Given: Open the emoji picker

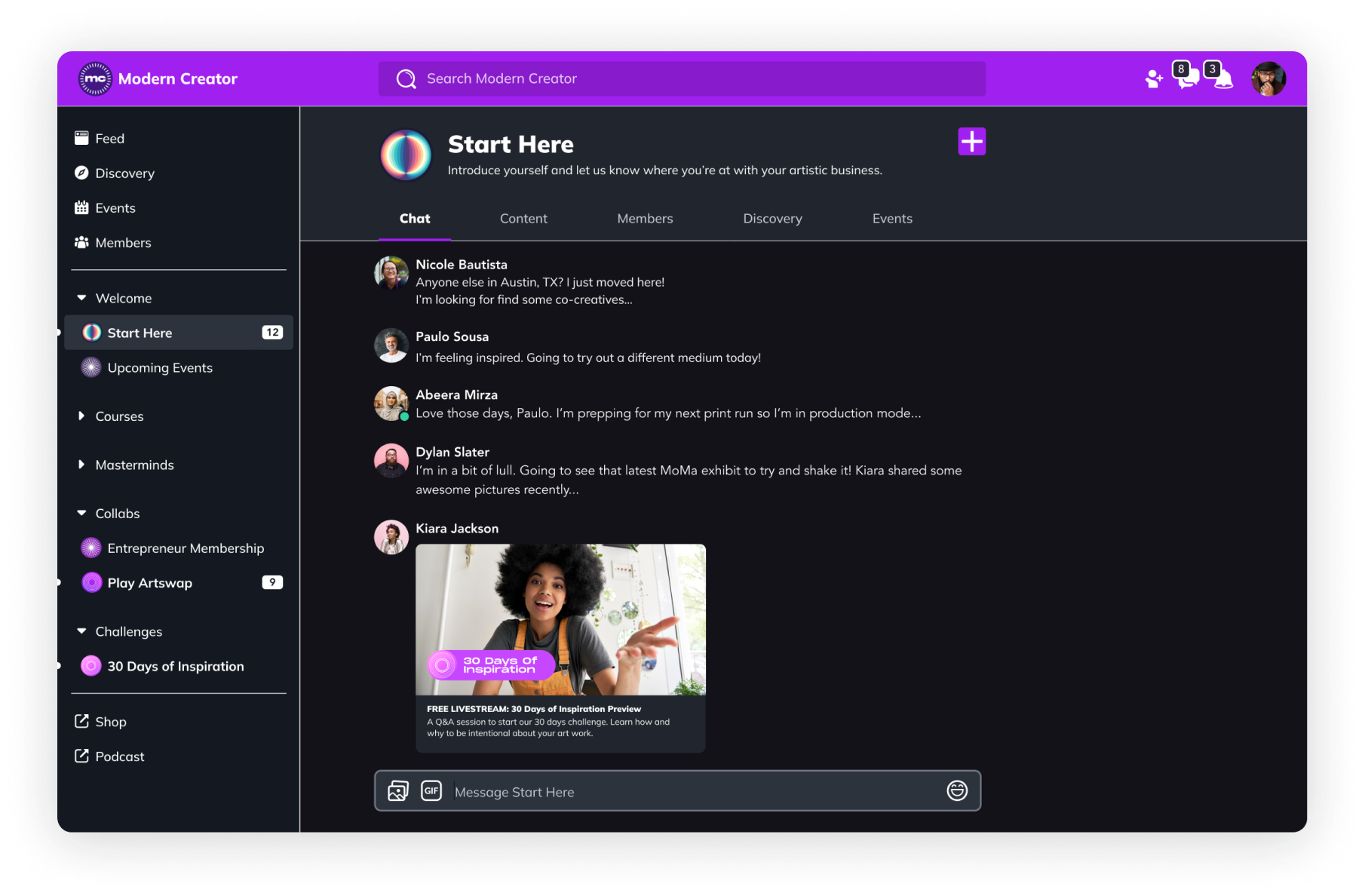Looking at the screenshot, I should [x=957, y=790].
